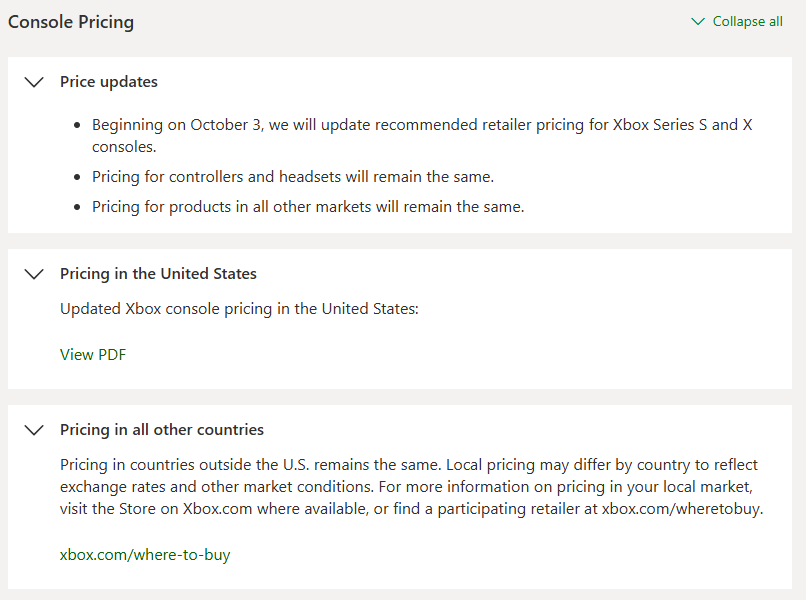Click the paragraph about pricing outside the U.S.
Image resolution: width=806 pixels, height=600 pixels.
click(x=408, y=487)
